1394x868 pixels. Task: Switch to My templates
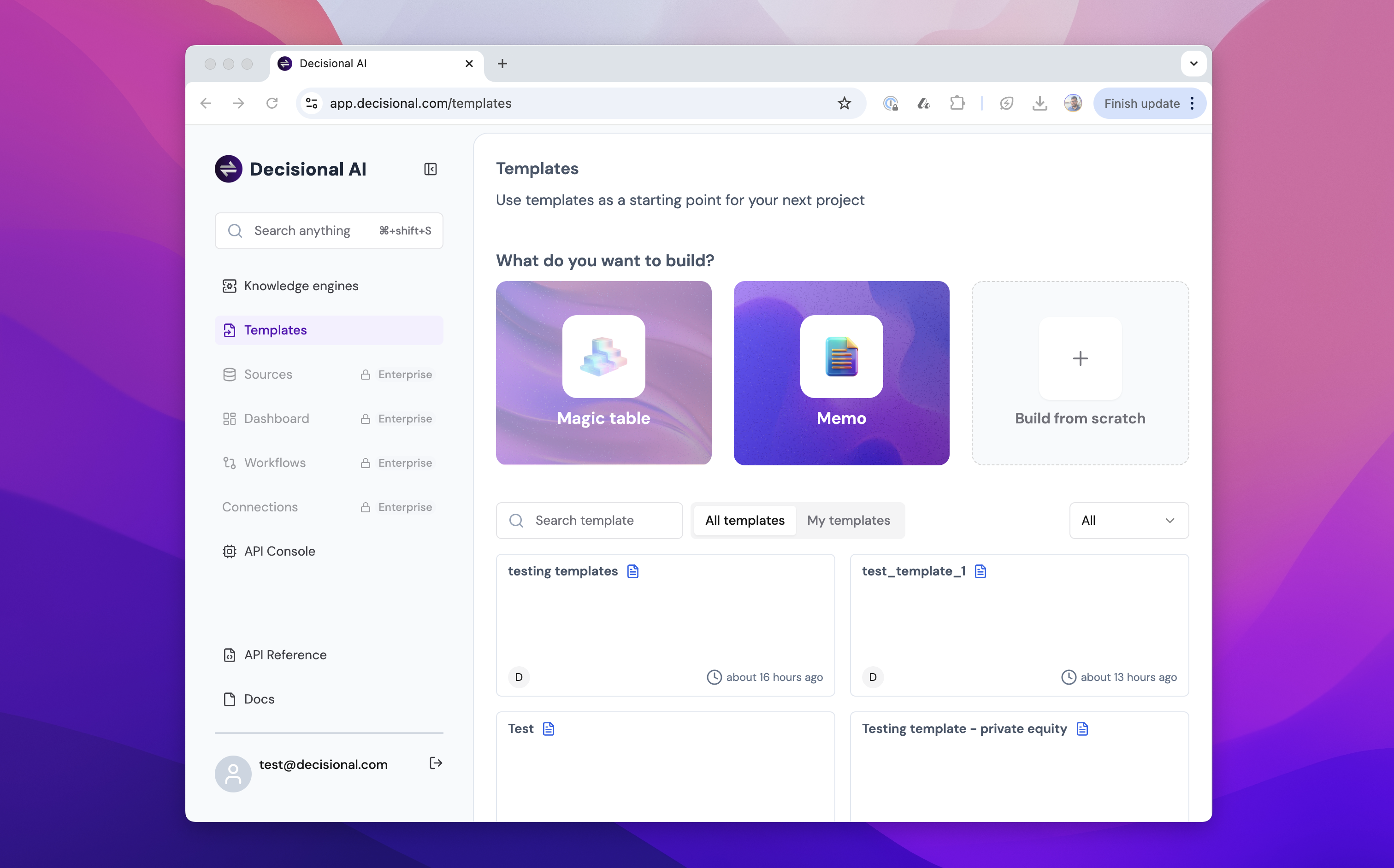(x=848, y=520)
